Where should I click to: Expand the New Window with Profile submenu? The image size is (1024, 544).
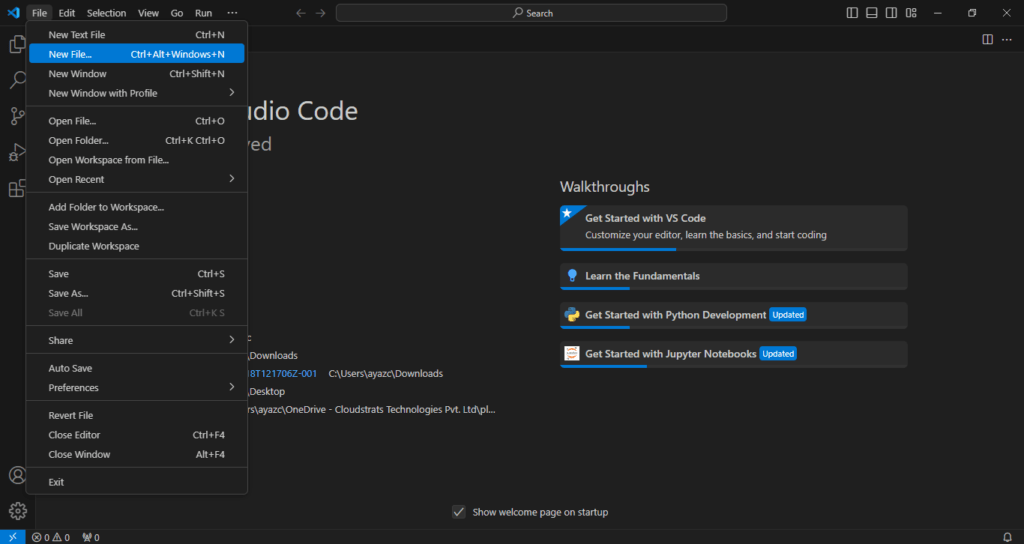[136, 93]
